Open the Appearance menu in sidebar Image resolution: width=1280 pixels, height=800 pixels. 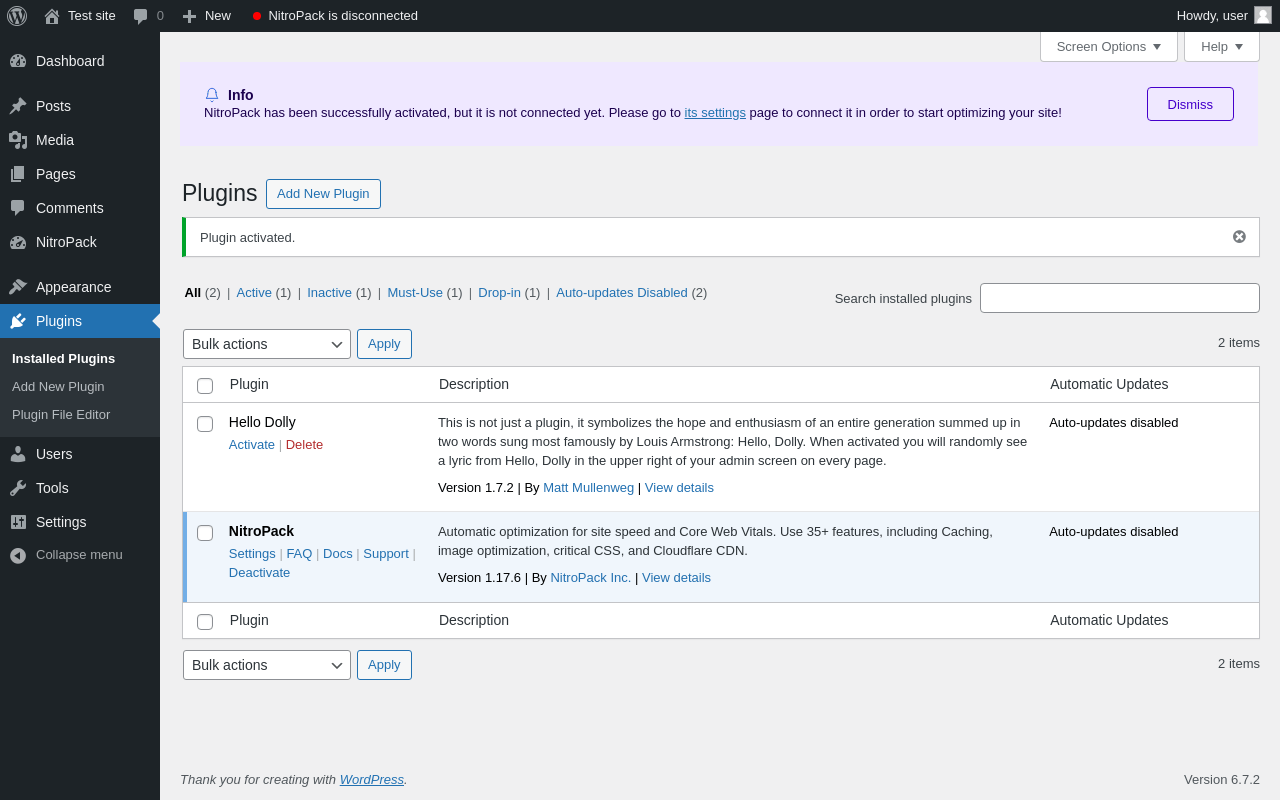point(73,287)
